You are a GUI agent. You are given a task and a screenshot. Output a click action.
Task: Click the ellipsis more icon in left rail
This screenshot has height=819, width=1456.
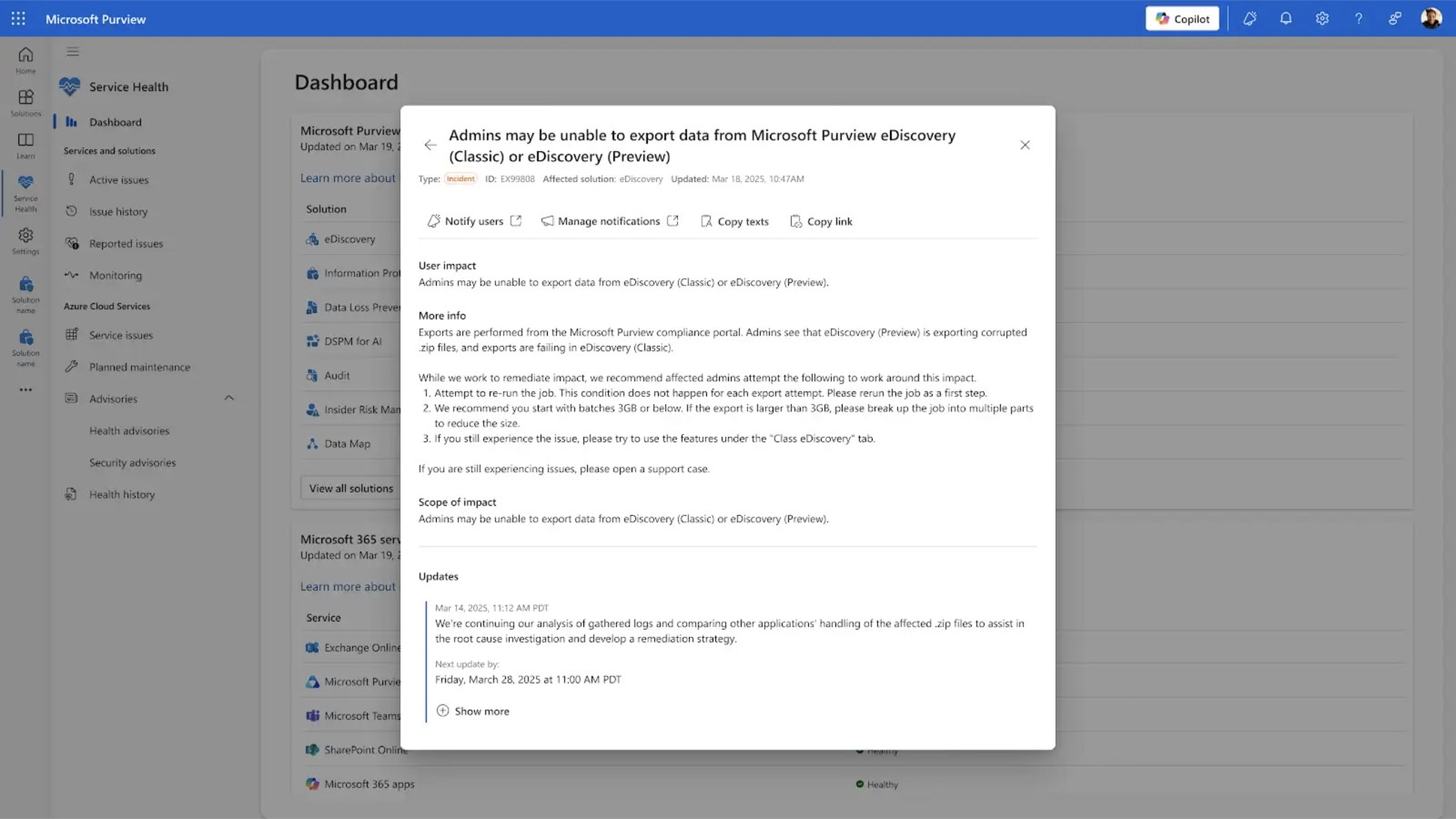[x=25, y=389]
